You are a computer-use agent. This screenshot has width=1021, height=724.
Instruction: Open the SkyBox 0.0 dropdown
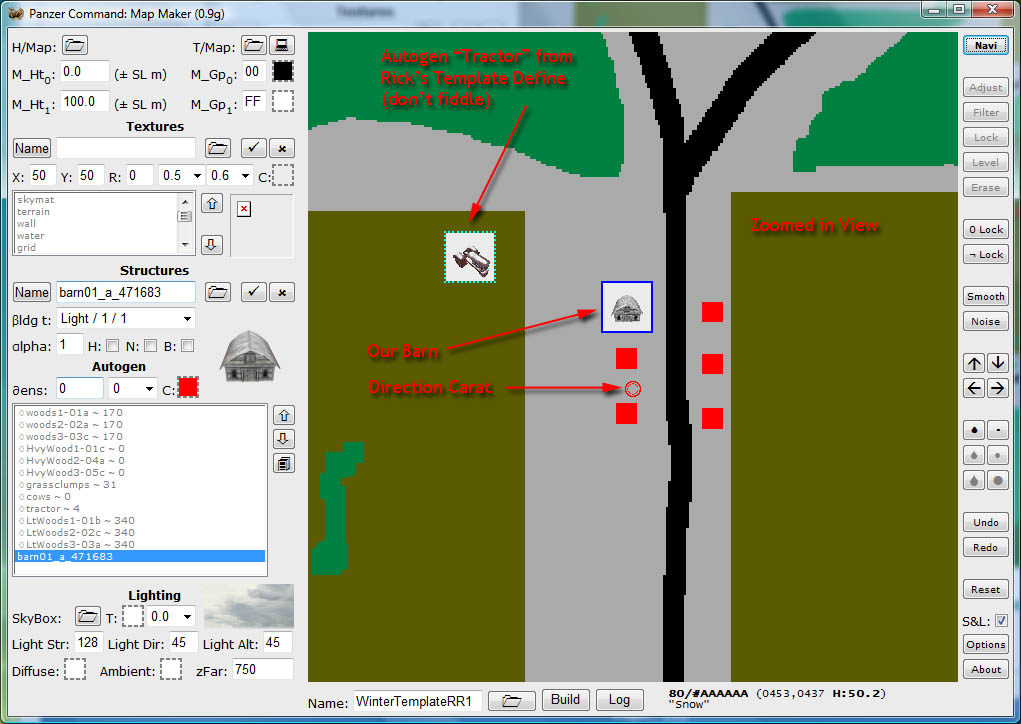tap(171, 616)
